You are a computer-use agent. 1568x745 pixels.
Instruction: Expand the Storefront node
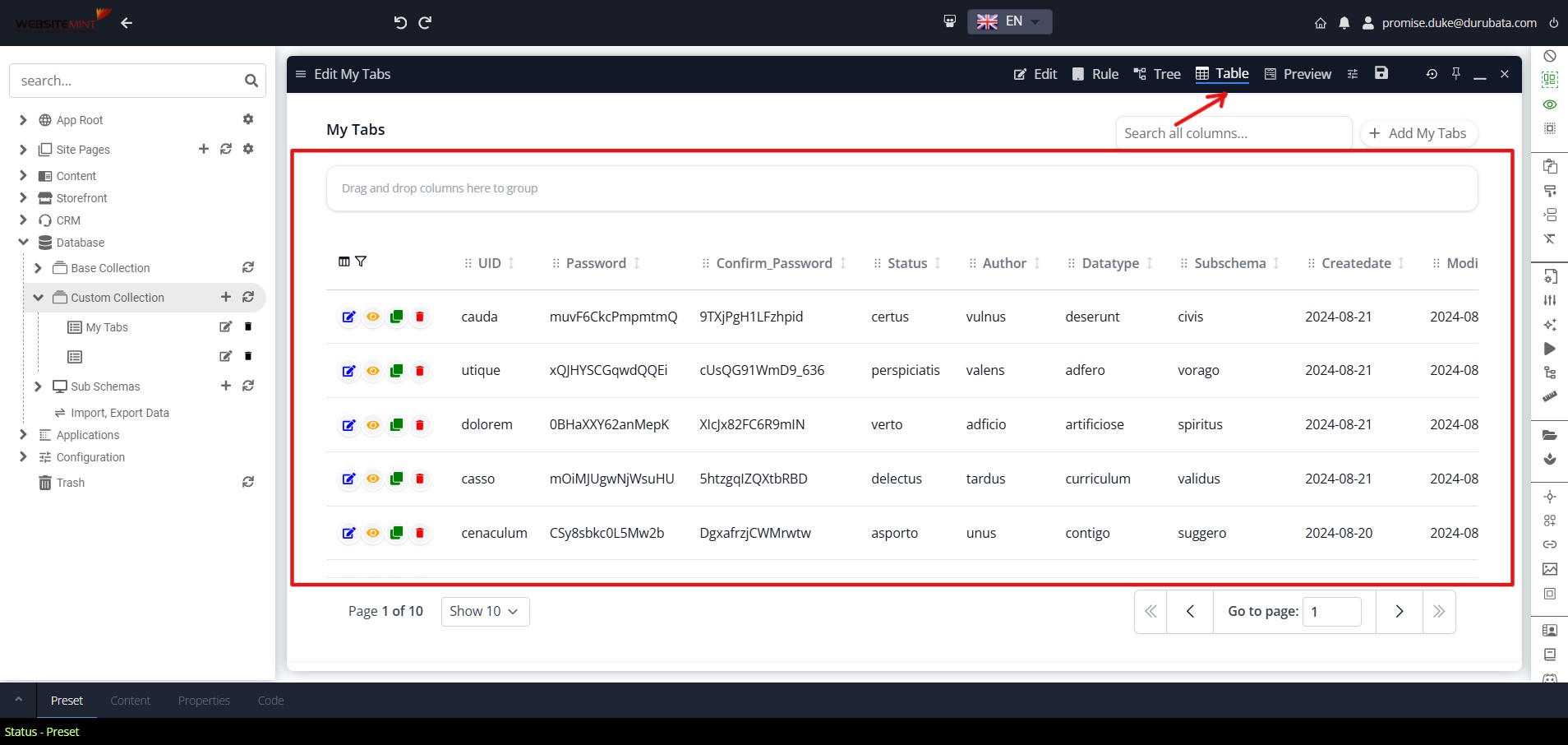(23, 197)
